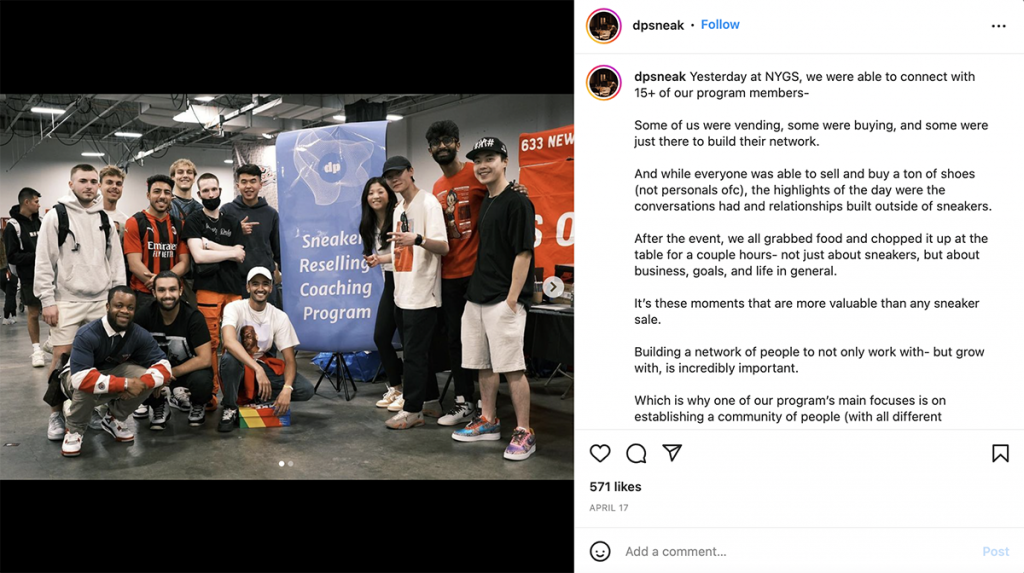Focus the Add a comment field
Screen dimensions: 1024x573
pyautogui.click(x=797, y=551)
